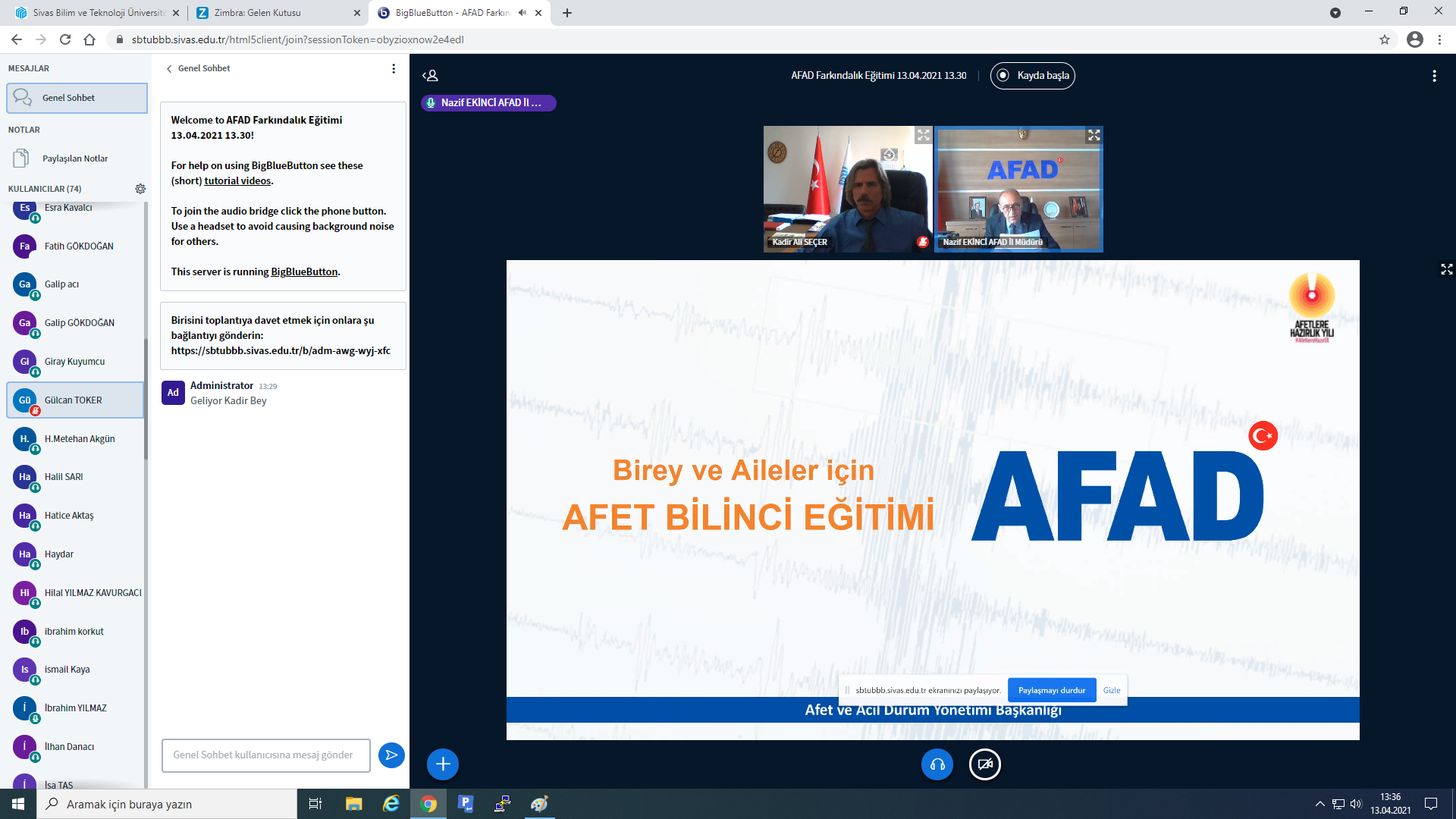Switch to Zimbra: Gelen Kutusu tab
The image size is (1456, 819).
[x=278, y=13]
